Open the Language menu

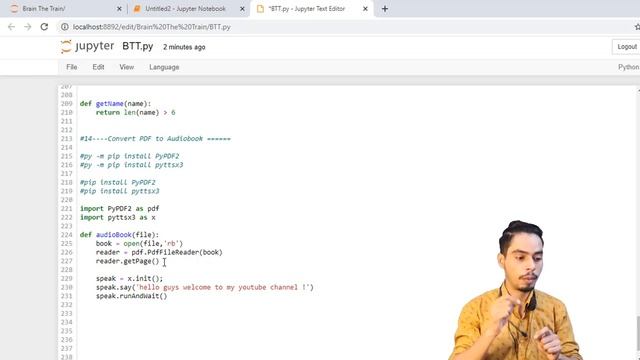(164, 67)
